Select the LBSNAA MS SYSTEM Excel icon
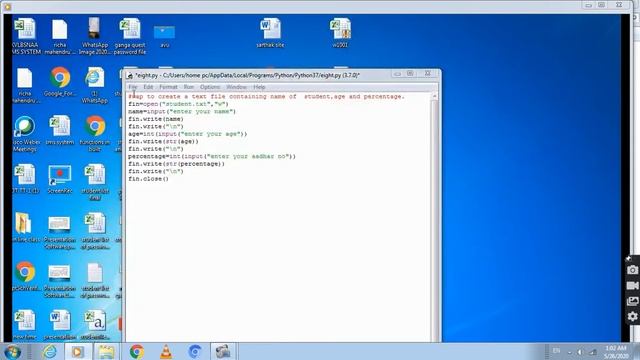Image resolution: width=640 pixels, height=360 pixels. click(x=26, y=37)
